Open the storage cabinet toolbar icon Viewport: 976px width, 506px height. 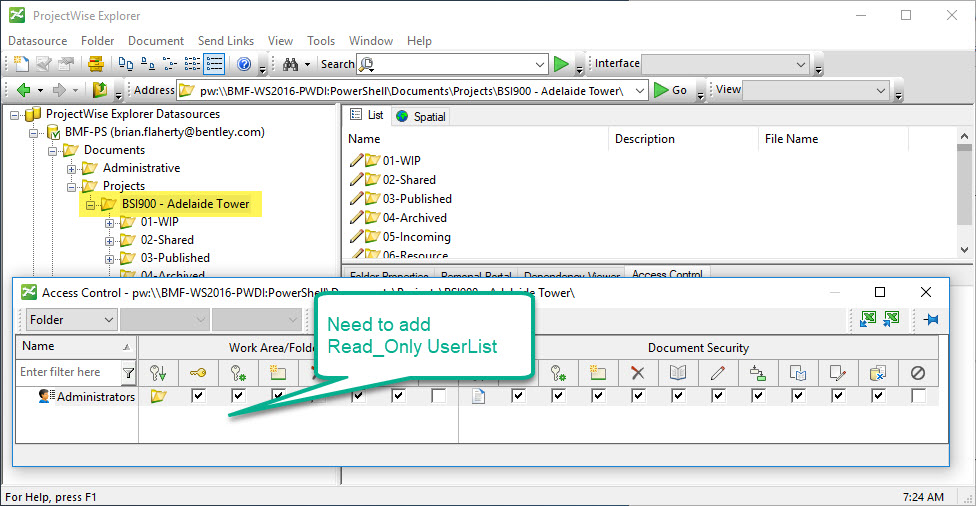(x=95, y=63)
